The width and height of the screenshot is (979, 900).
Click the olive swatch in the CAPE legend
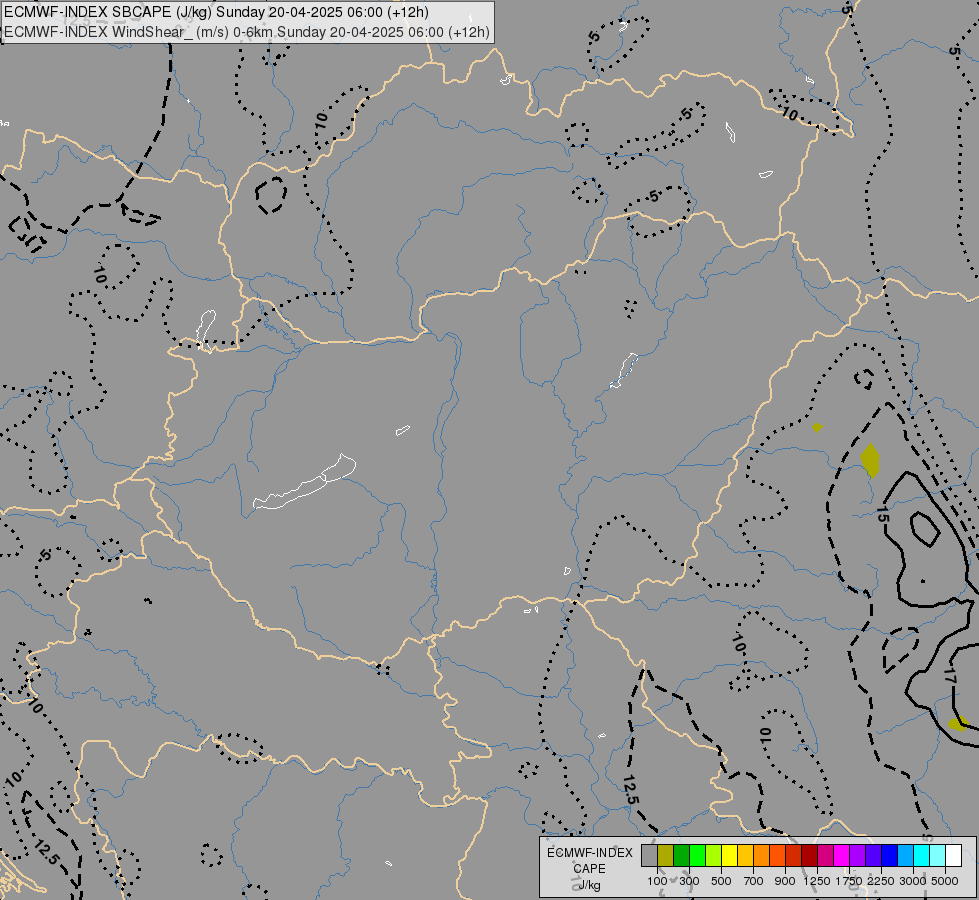click(666, 855)
